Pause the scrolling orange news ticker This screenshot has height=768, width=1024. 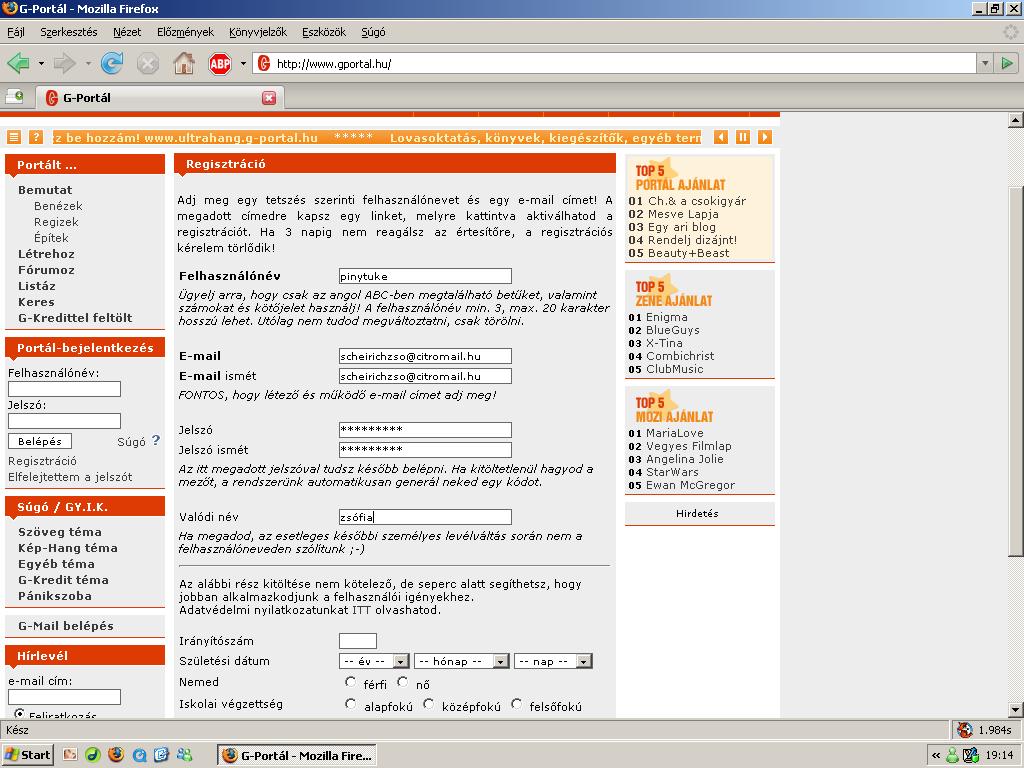[x=743, y=137]
